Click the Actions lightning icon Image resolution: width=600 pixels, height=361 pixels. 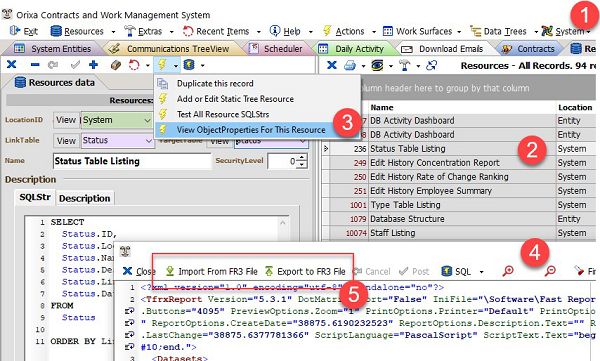(x=327, y=31)
